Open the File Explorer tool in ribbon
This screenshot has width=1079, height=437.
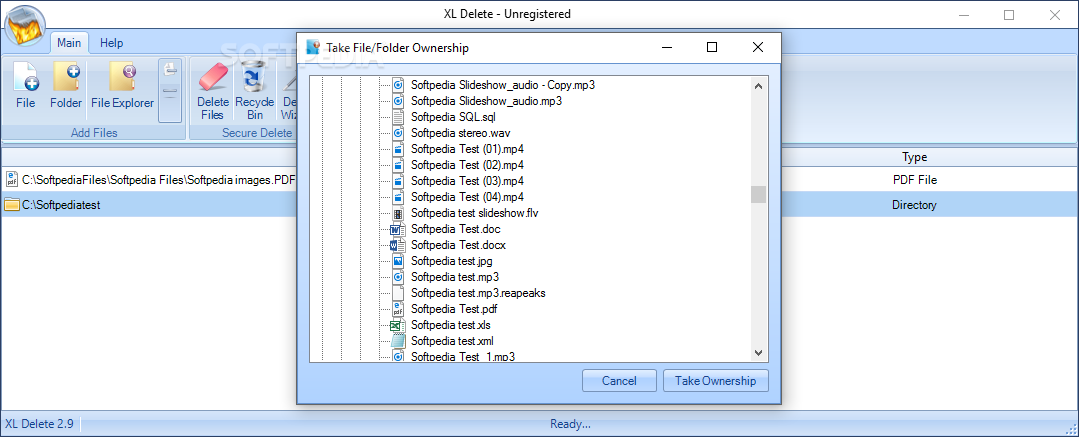(x=122, y=85)
